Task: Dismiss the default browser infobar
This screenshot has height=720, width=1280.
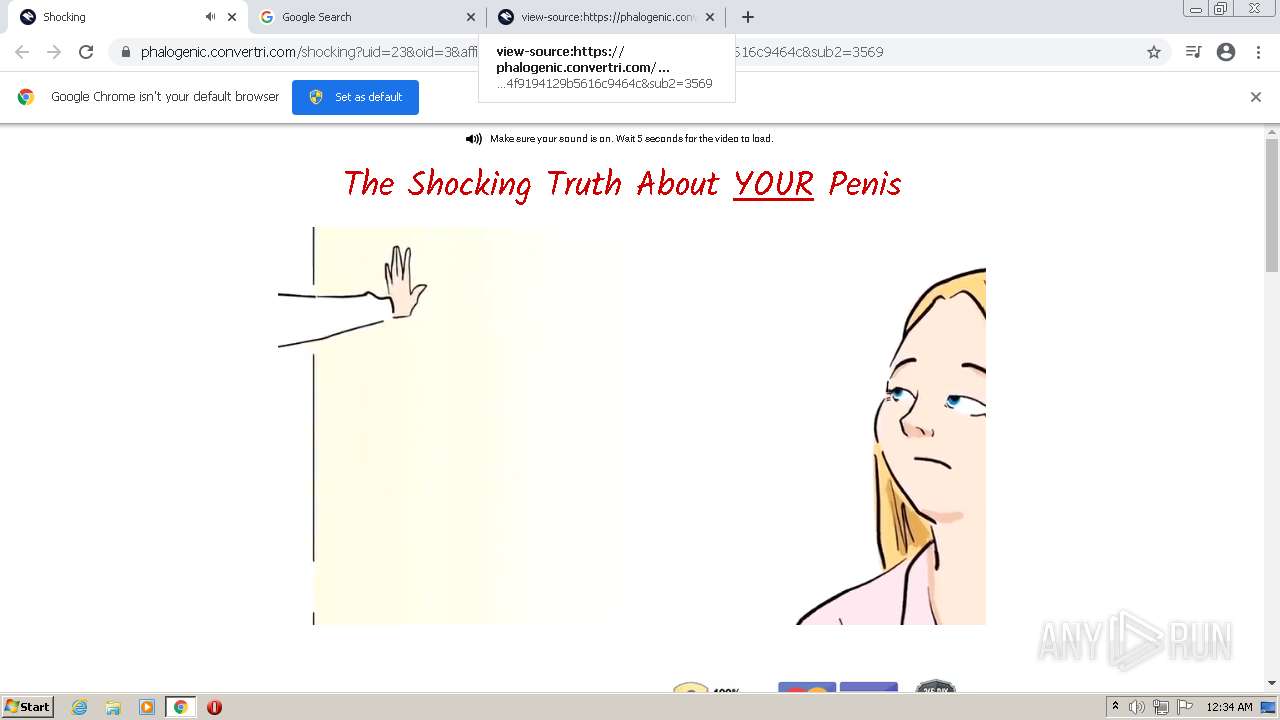Action: pyautogui.click(x=1256, y=97)
